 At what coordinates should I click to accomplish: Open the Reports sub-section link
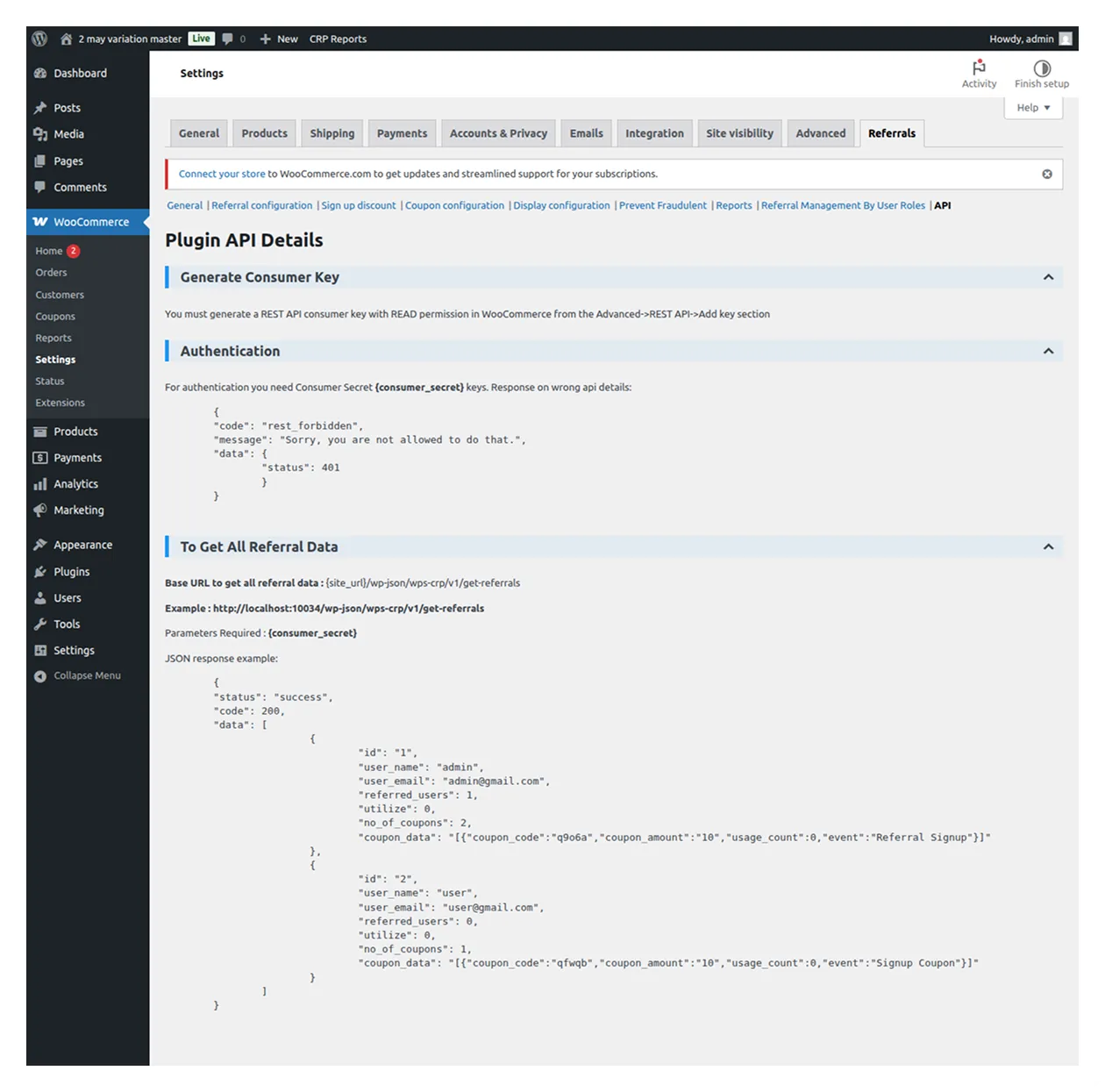pyautogui.click(x=734, y=205)
